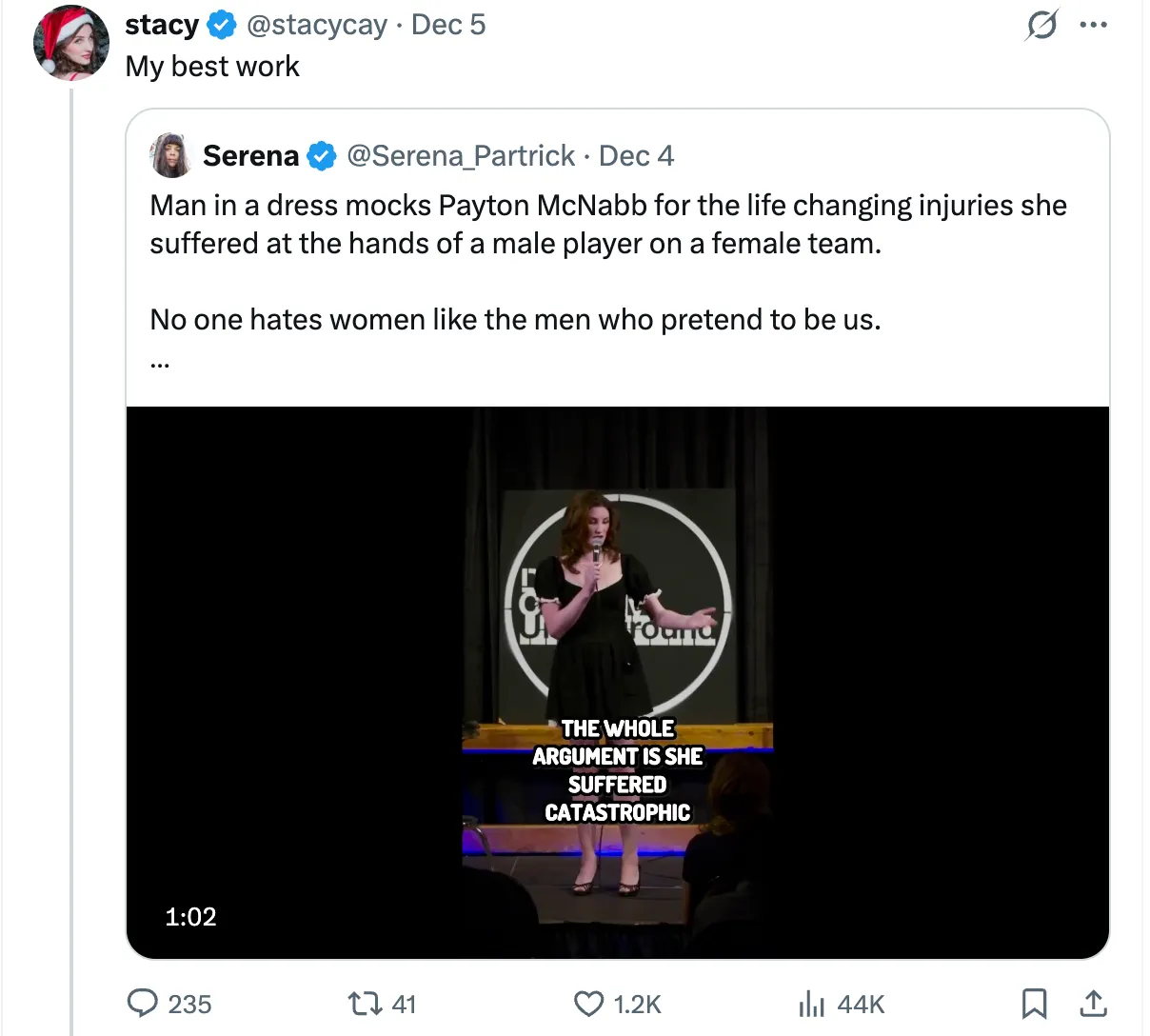Open the @stacycay handle link

pos(316,25)
